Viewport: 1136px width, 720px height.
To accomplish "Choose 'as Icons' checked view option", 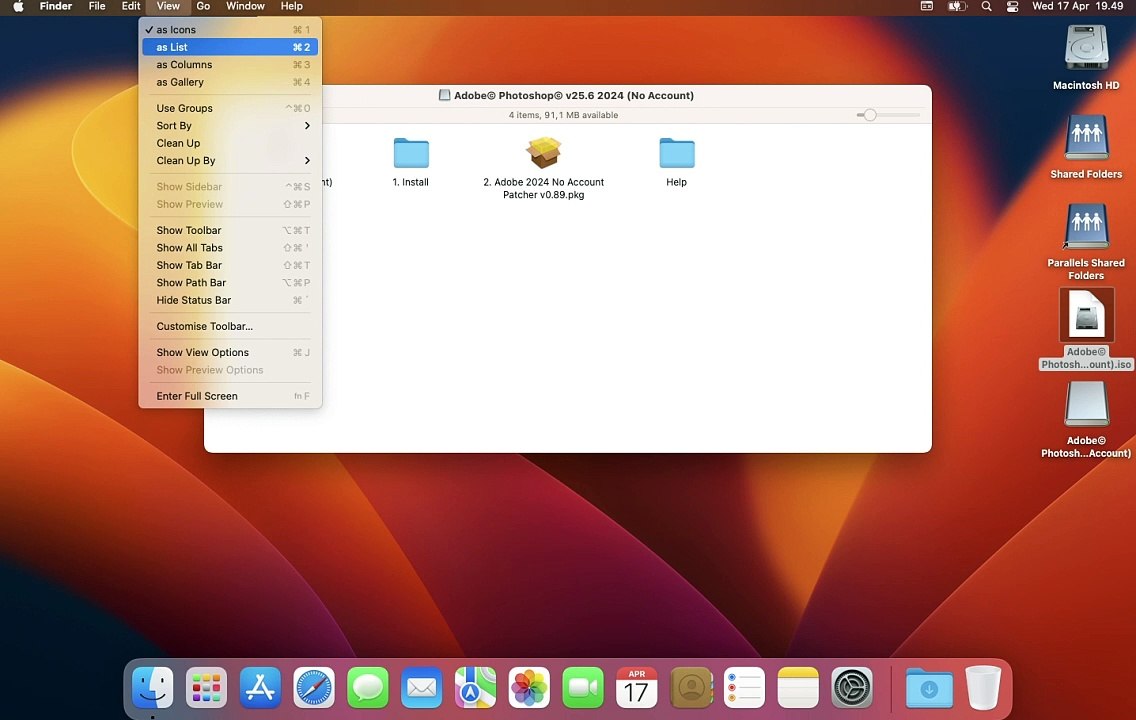I will pyautogui.click(x=230, y=30).
